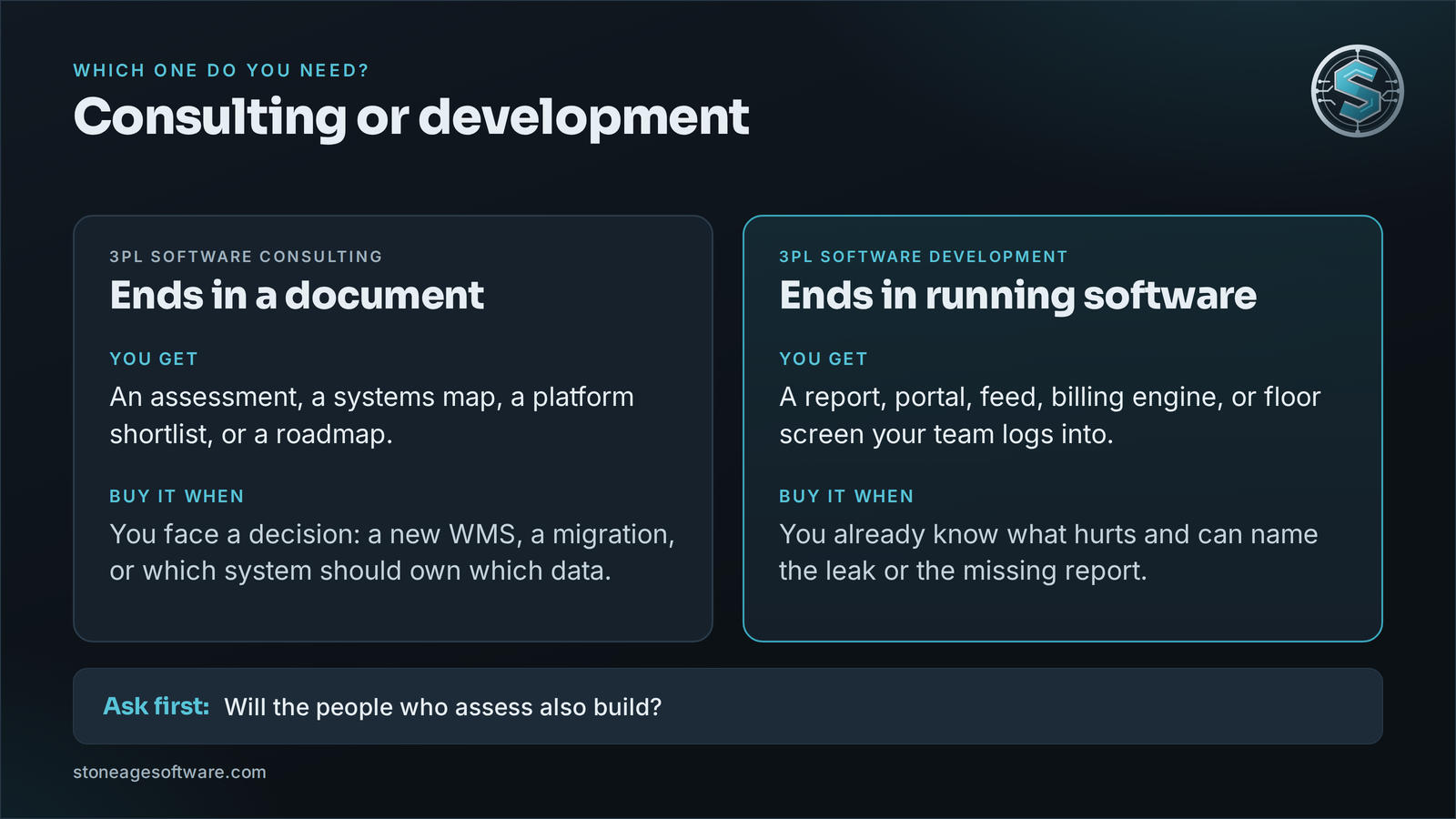Click 'Ends in running software' heading

[1017, 296]
